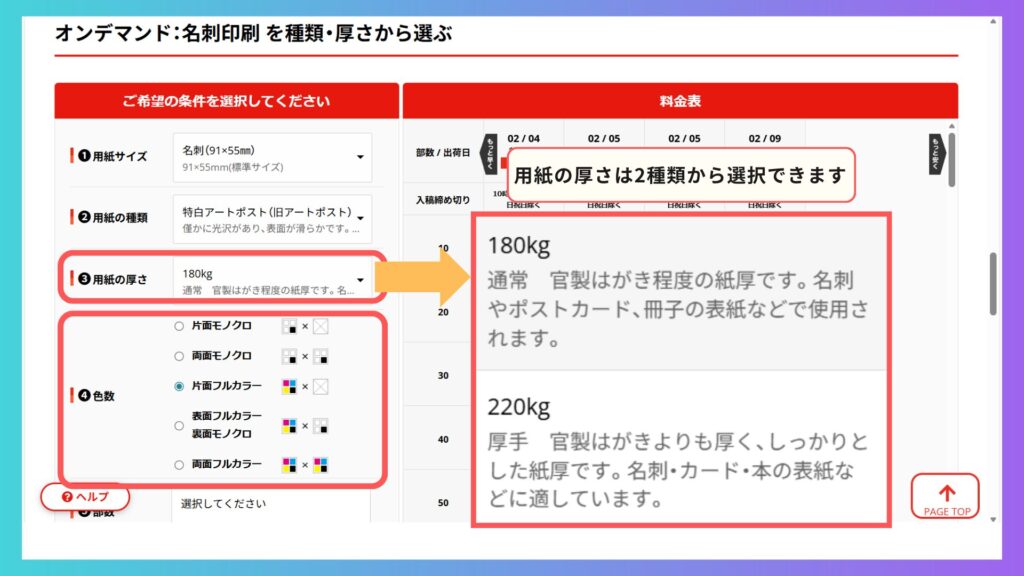This screenshot has width=1024, height=576.
Task: Pick the 180kg paper thickness option
Action: click(x=680, y=292)
